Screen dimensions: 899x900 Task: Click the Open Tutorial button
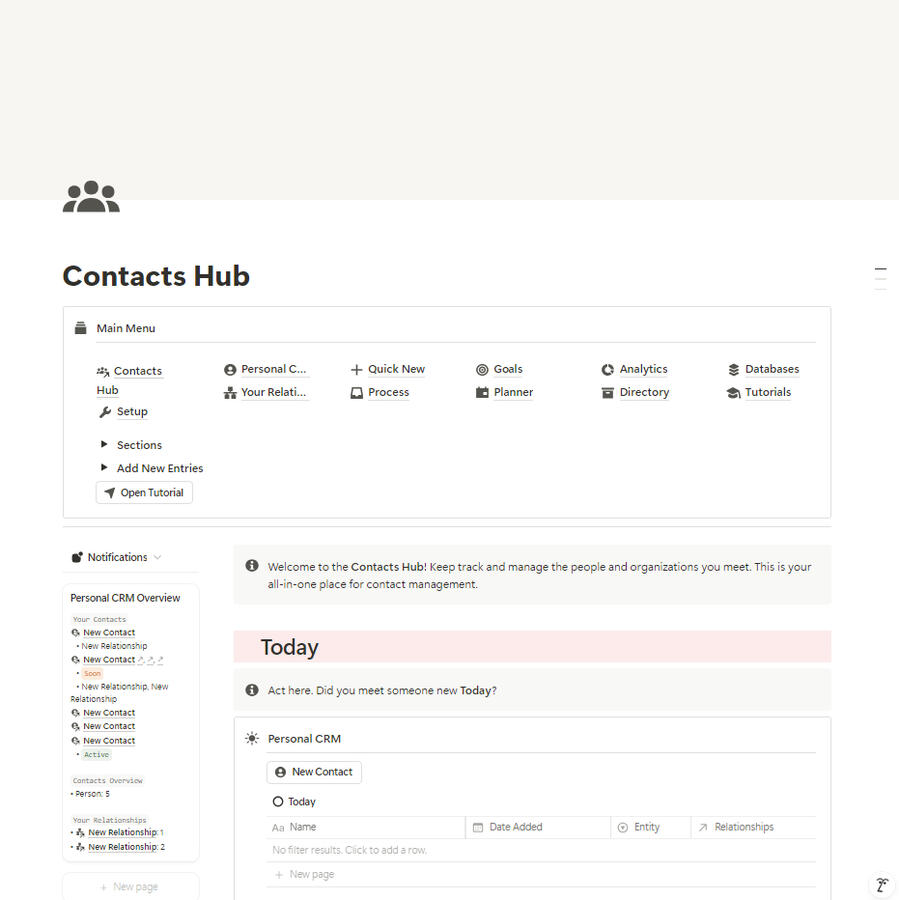(x=144, y=492)
